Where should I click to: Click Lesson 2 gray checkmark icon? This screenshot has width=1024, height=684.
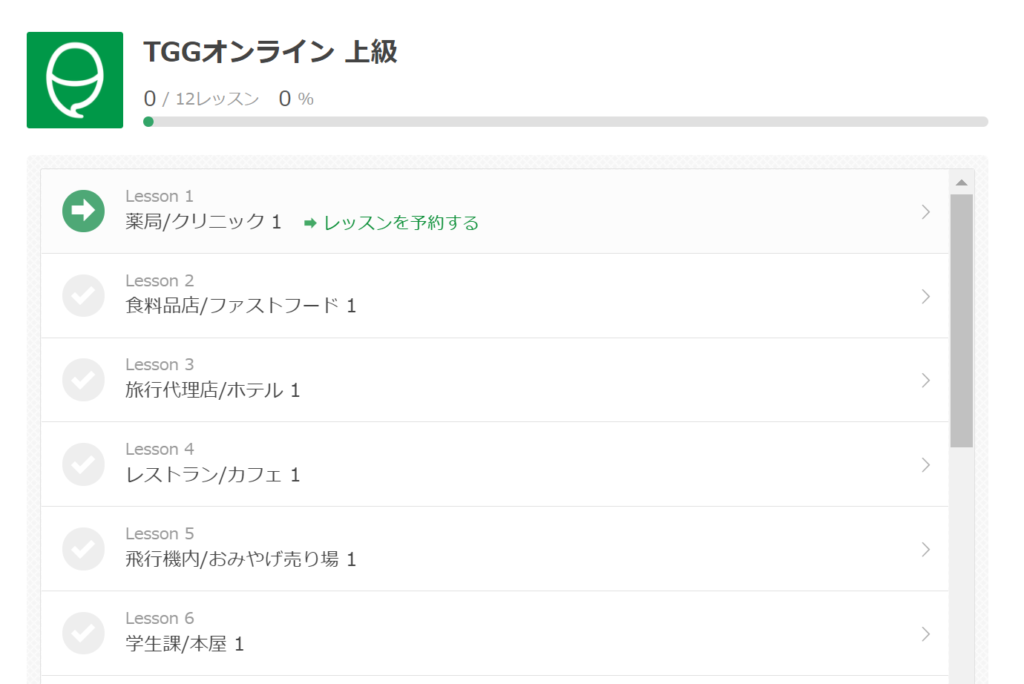click(83, 296)
